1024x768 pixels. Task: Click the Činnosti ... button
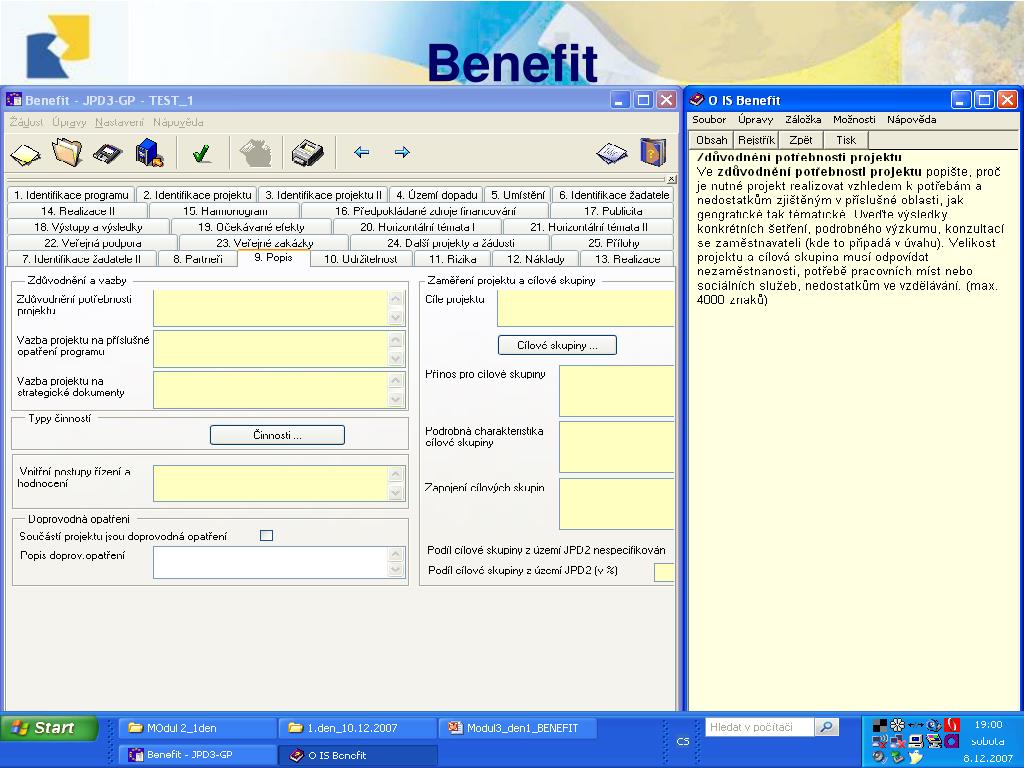click(x=278, y=435)
